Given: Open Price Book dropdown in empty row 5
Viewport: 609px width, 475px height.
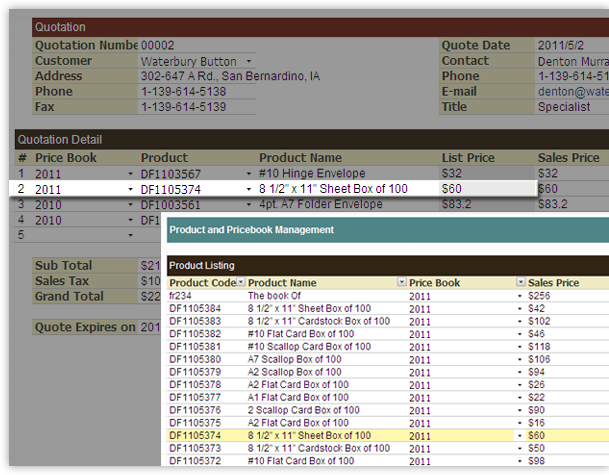Looking at the screenshot, I should [x=130, y=235].
